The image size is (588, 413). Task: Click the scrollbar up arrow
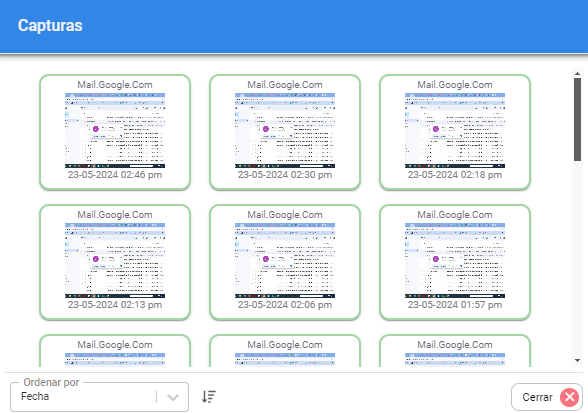point(578,74)
